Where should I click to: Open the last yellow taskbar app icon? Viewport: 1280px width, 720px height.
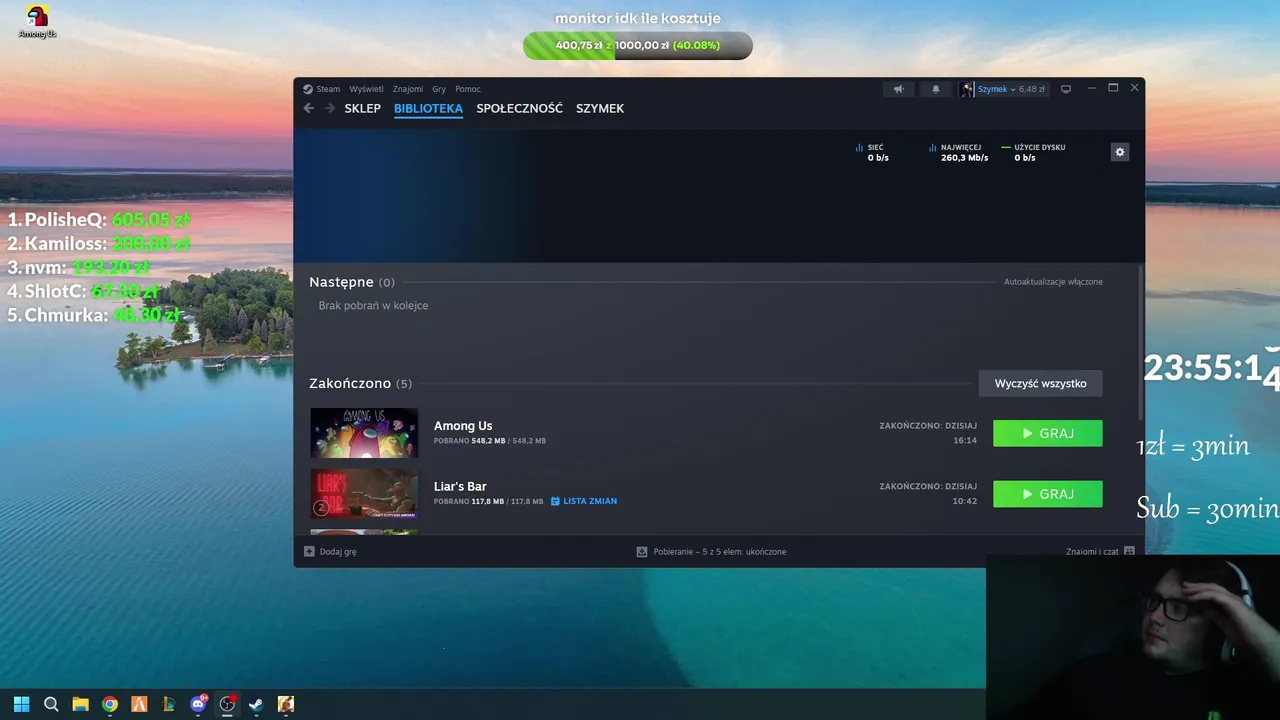286,704
